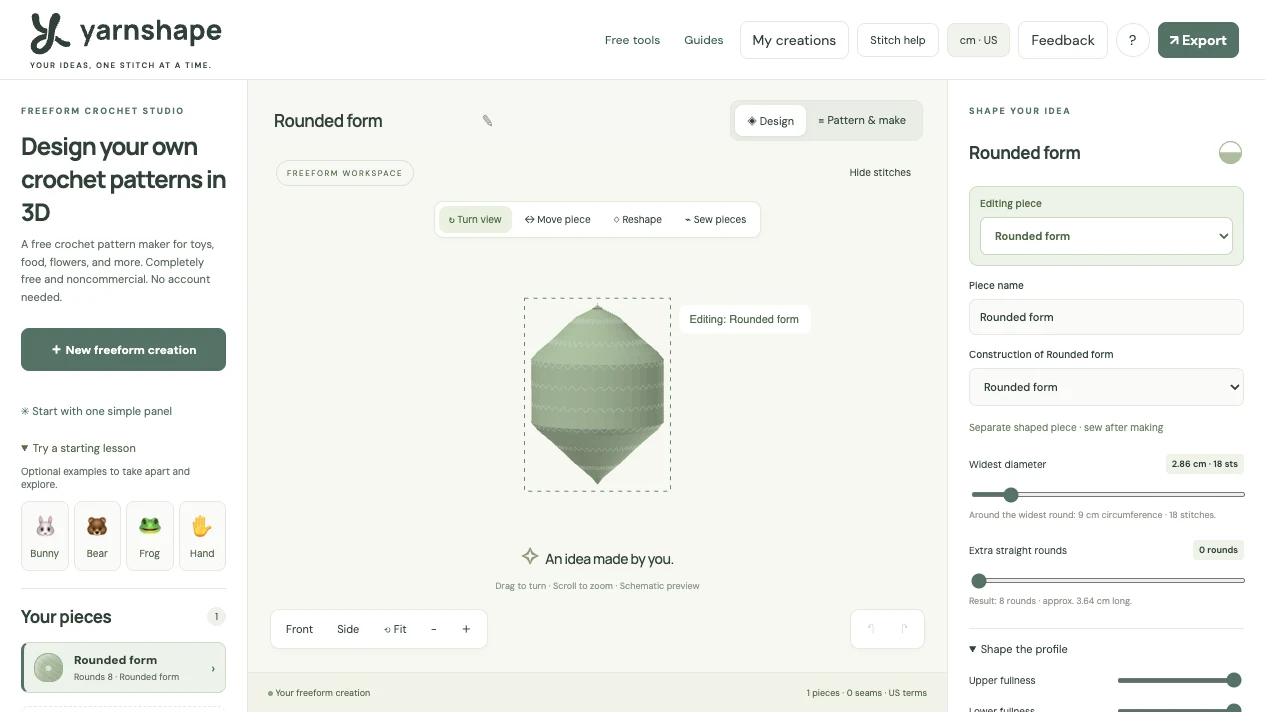Click the Feedback button
This screenshot has width=1265, height=712.
[1063, 40]
